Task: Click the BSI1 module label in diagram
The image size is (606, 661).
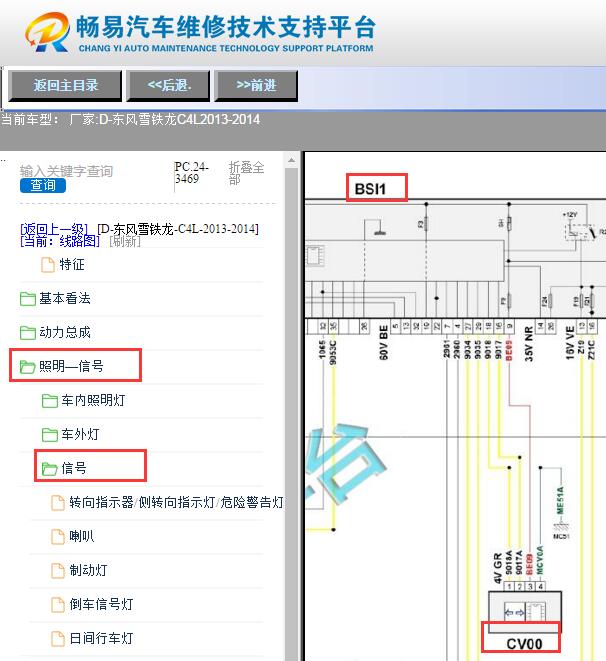Action: [370, 189]
